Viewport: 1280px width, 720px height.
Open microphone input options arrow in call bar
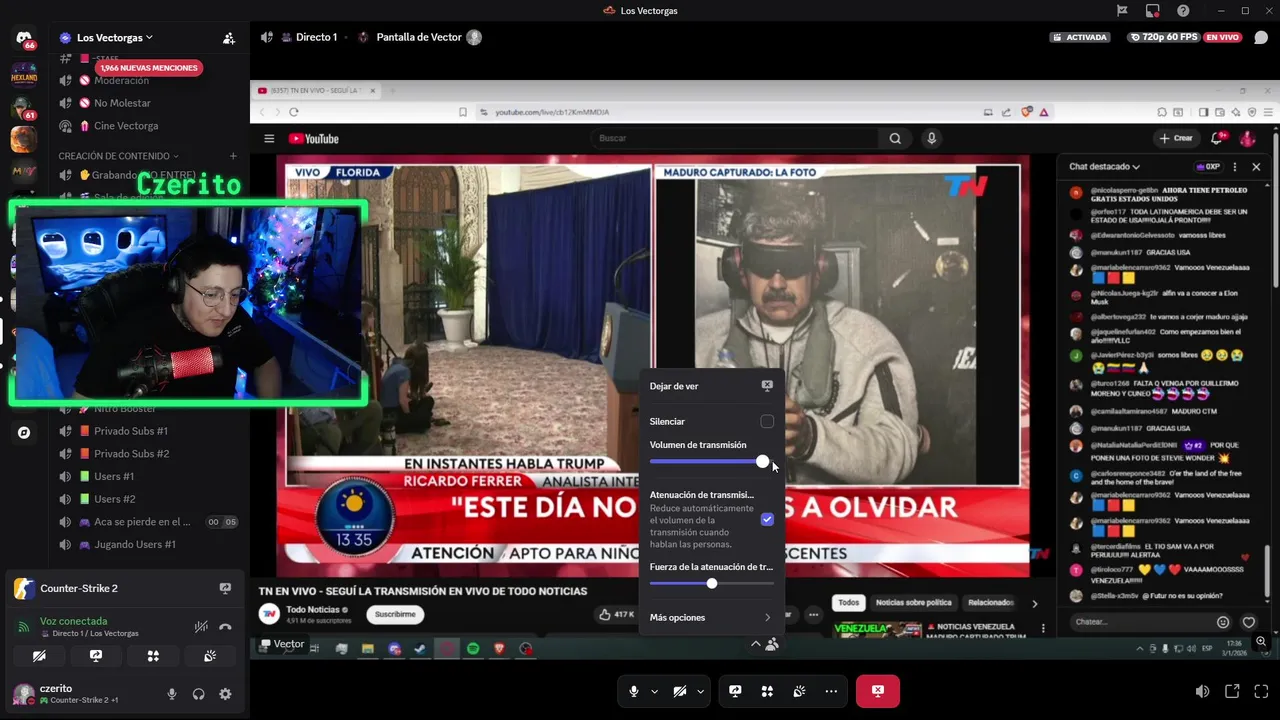point(654,691)
